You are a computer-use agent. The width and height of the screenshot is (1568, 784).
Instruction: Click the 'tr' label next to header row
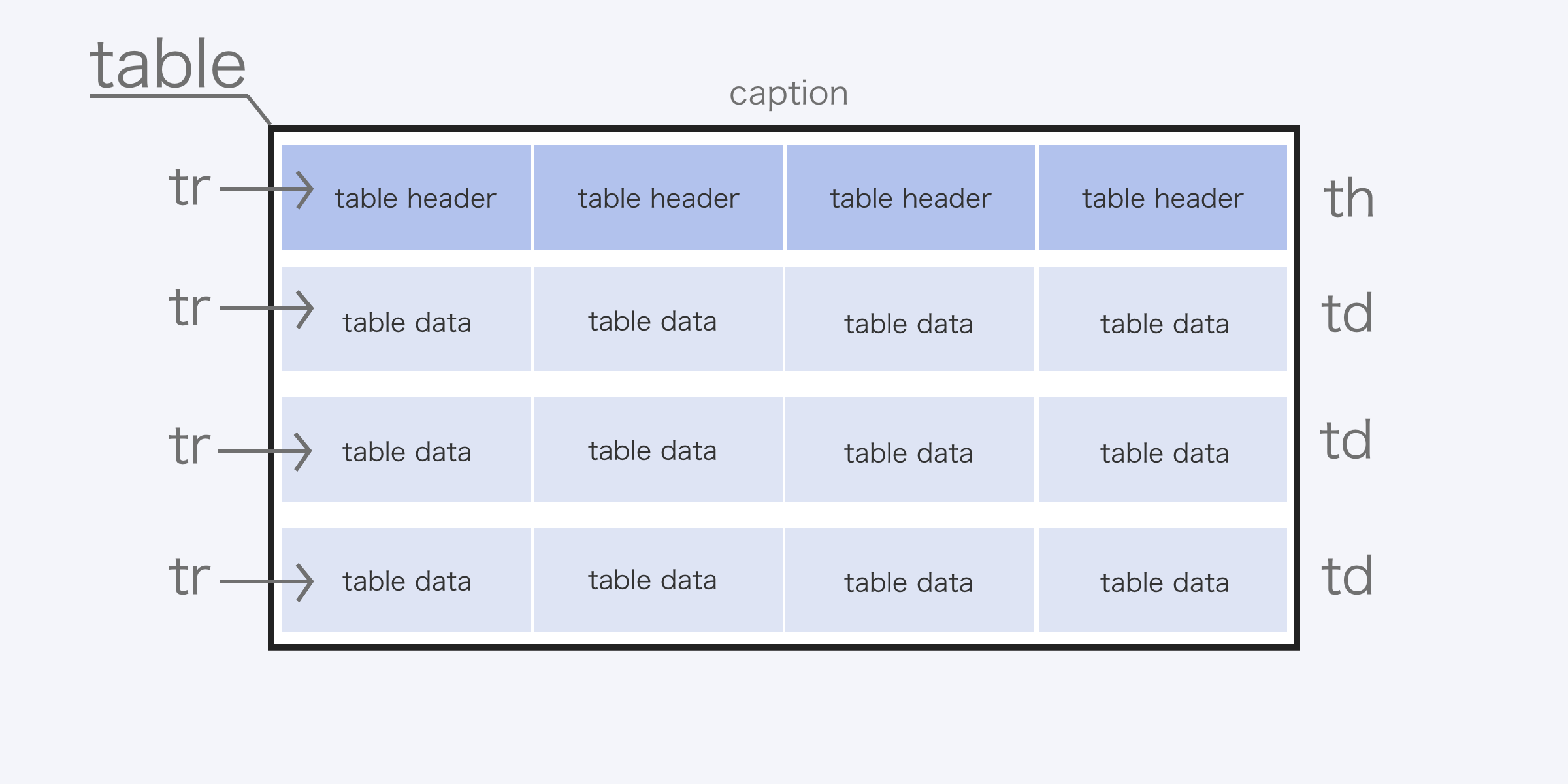tap(189, 188)
